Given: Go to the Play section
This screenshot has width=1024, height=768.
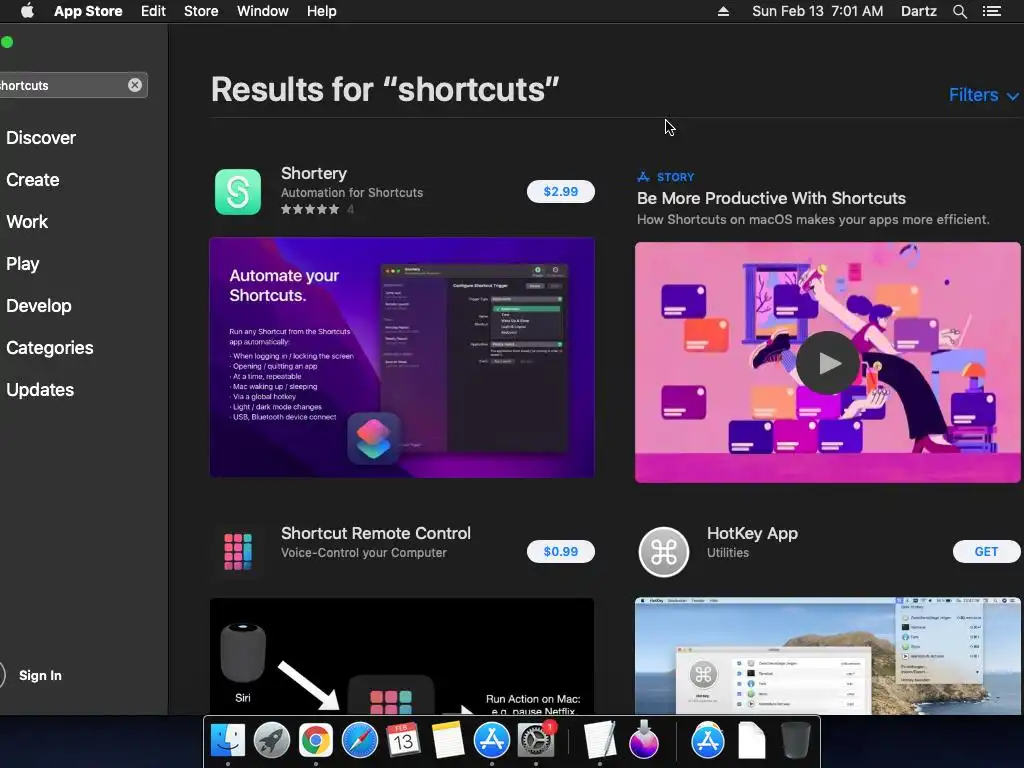Looking at the screenshot, I should 23,264.
